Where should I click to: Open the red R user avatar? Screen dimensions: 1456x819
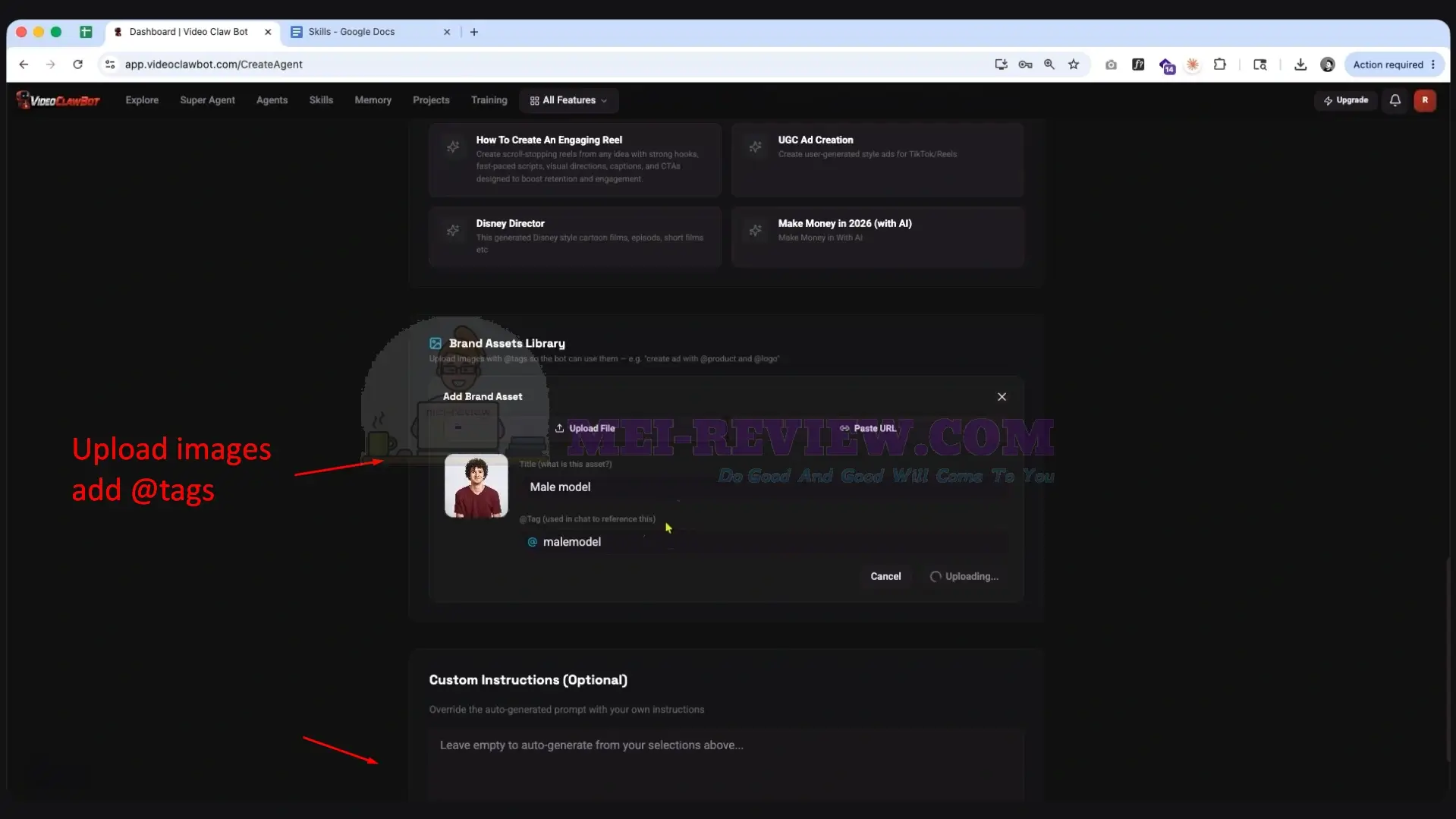[1424, 100]
